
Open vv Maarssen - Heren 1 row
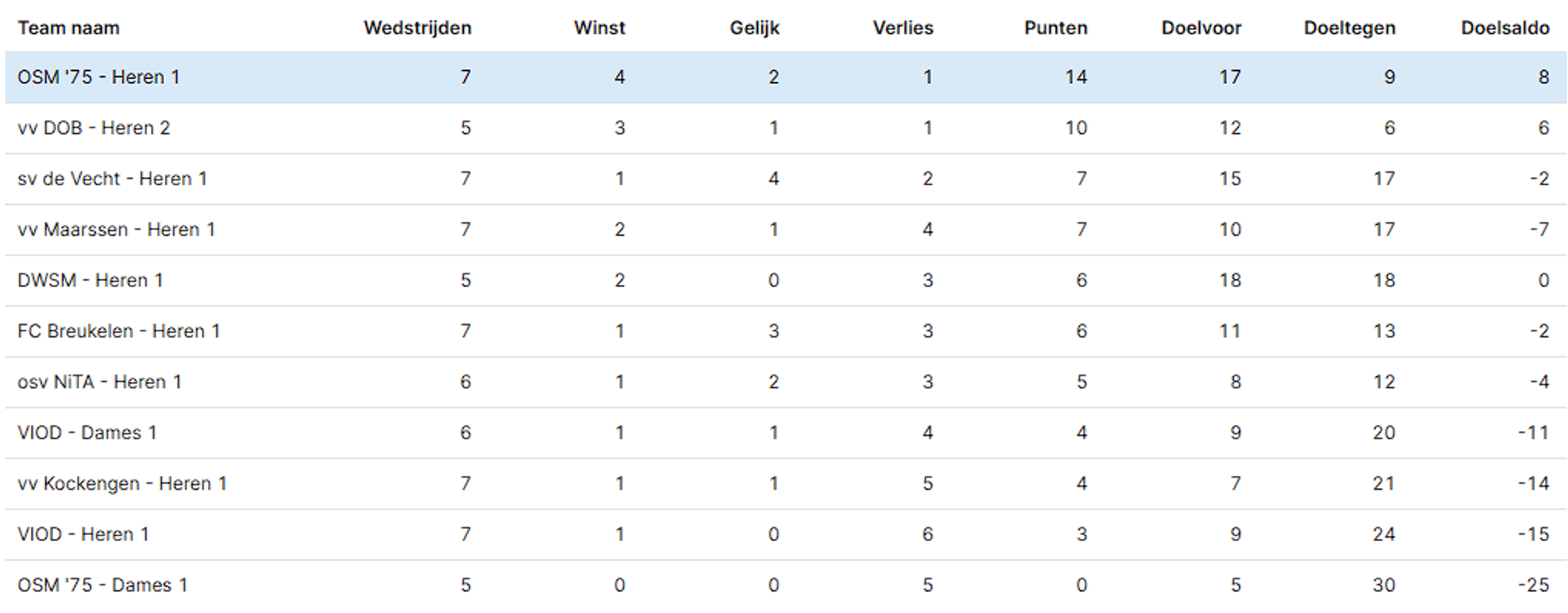[x=786, y=229]
